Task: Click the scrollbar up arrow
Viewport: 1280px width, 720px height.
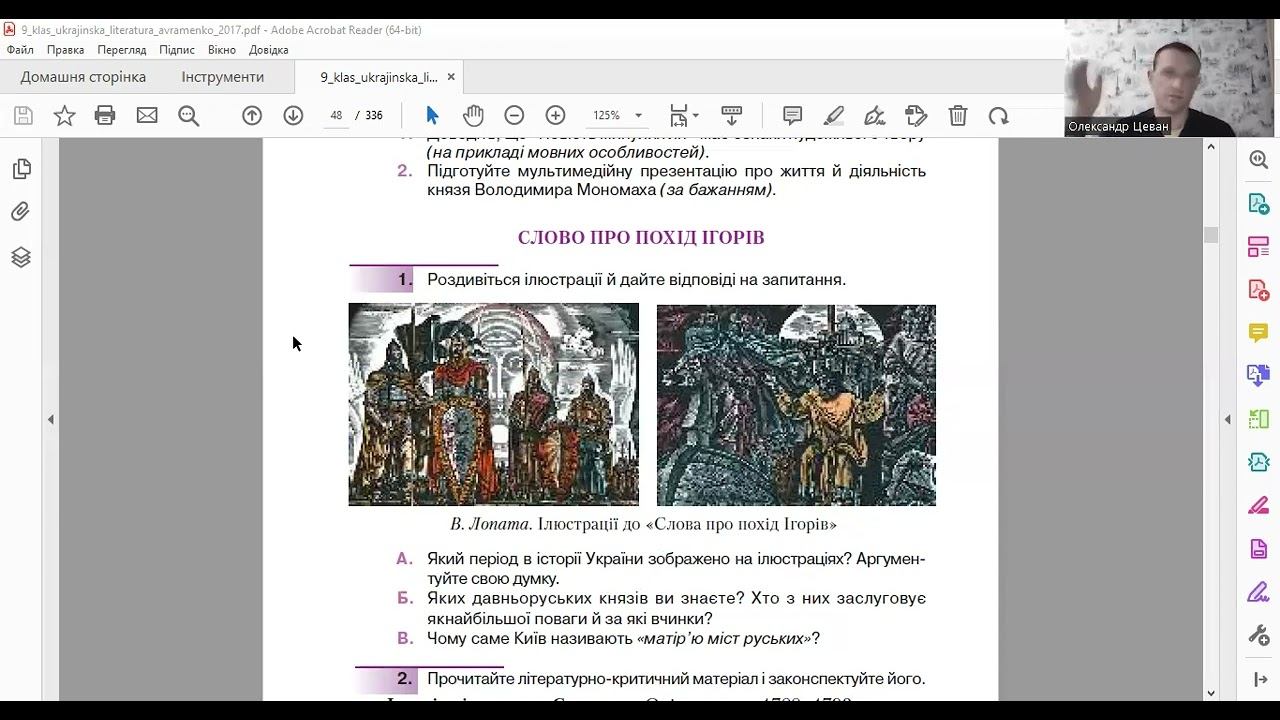Action: pyautogui.click(x=1211, y=147)
